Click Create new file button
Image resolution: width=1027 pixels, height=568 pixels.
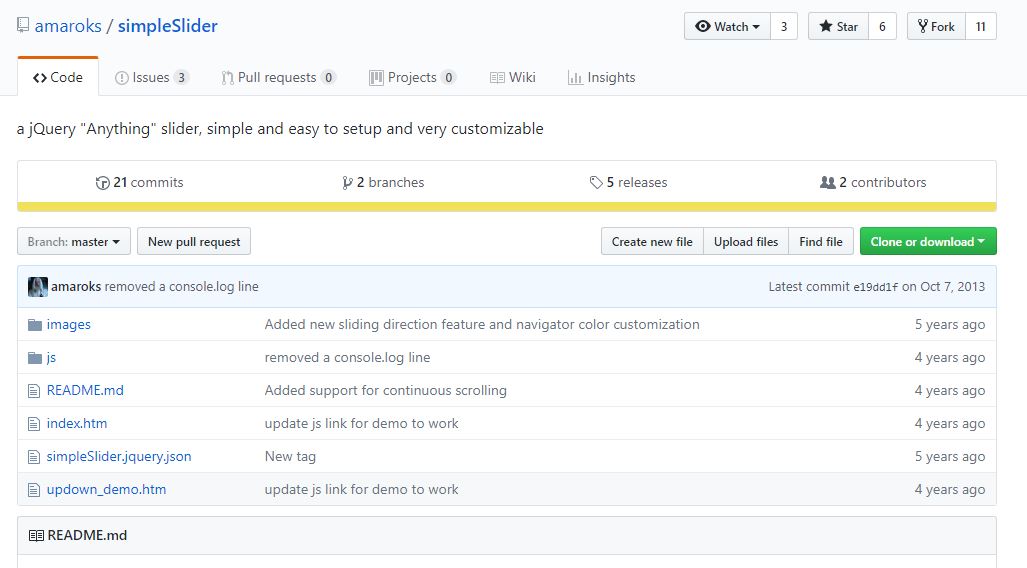pyautogui.click(x=652, y=242)
